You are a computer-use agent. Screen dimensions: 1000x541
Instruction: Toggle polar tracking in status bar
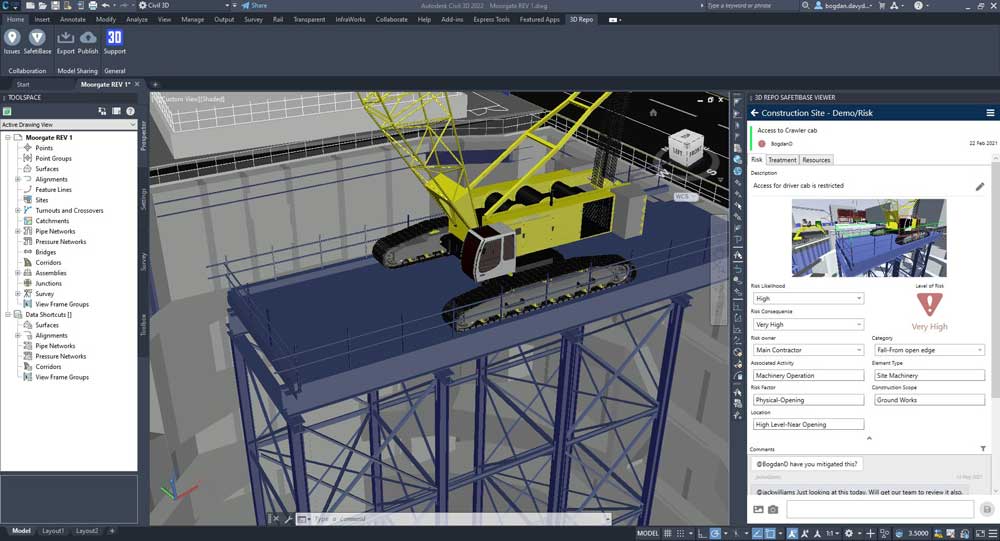coord(716,533)
